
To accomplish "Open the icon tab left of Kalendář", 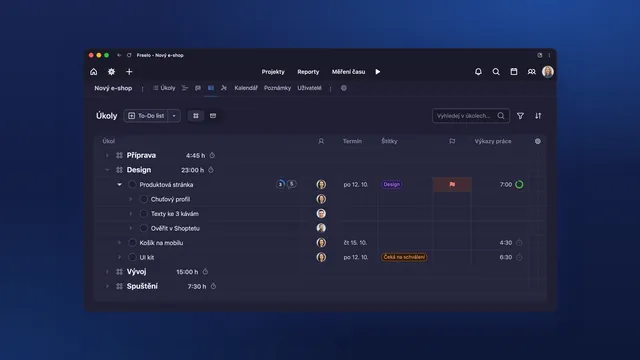I will pos(224,88).
